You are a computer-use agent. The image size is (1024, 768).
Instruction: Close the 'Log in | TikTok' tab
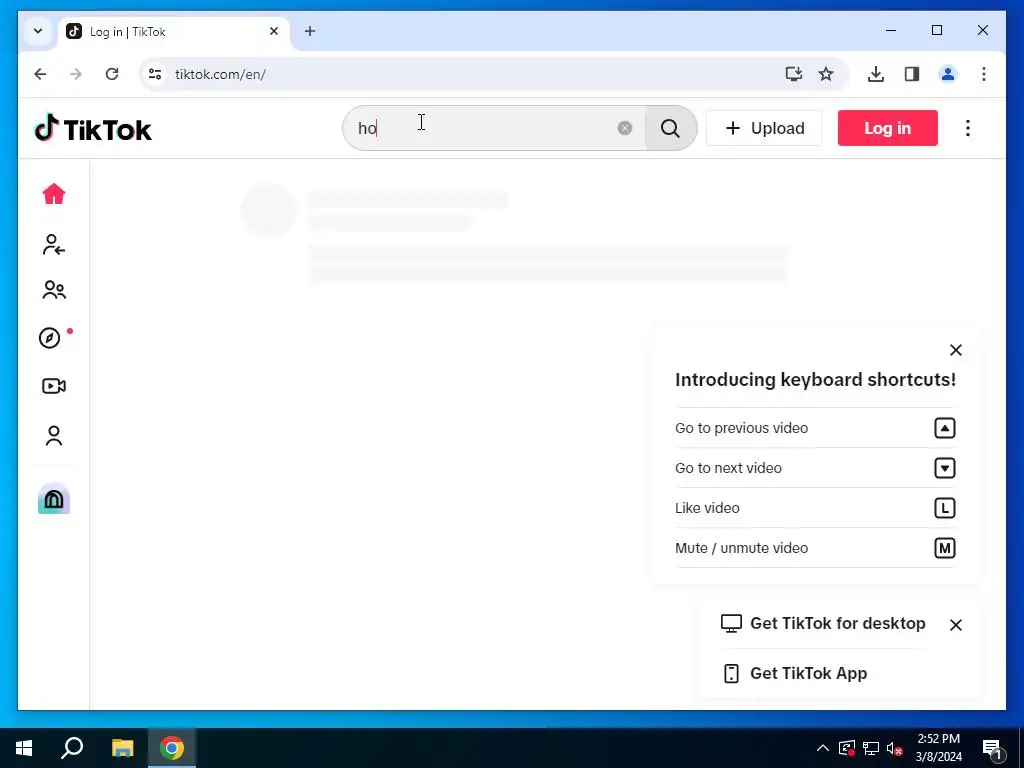(x=274, y=31)
